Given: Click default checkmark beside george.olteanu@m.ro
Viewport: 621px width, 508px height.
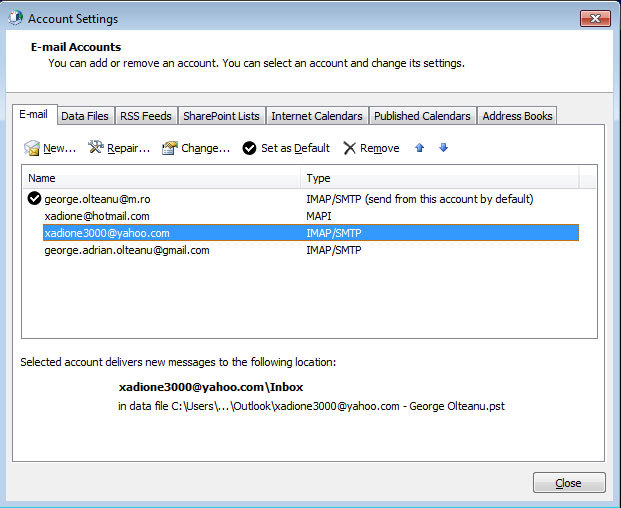Looking at the screenshot, I should [34, 198].
